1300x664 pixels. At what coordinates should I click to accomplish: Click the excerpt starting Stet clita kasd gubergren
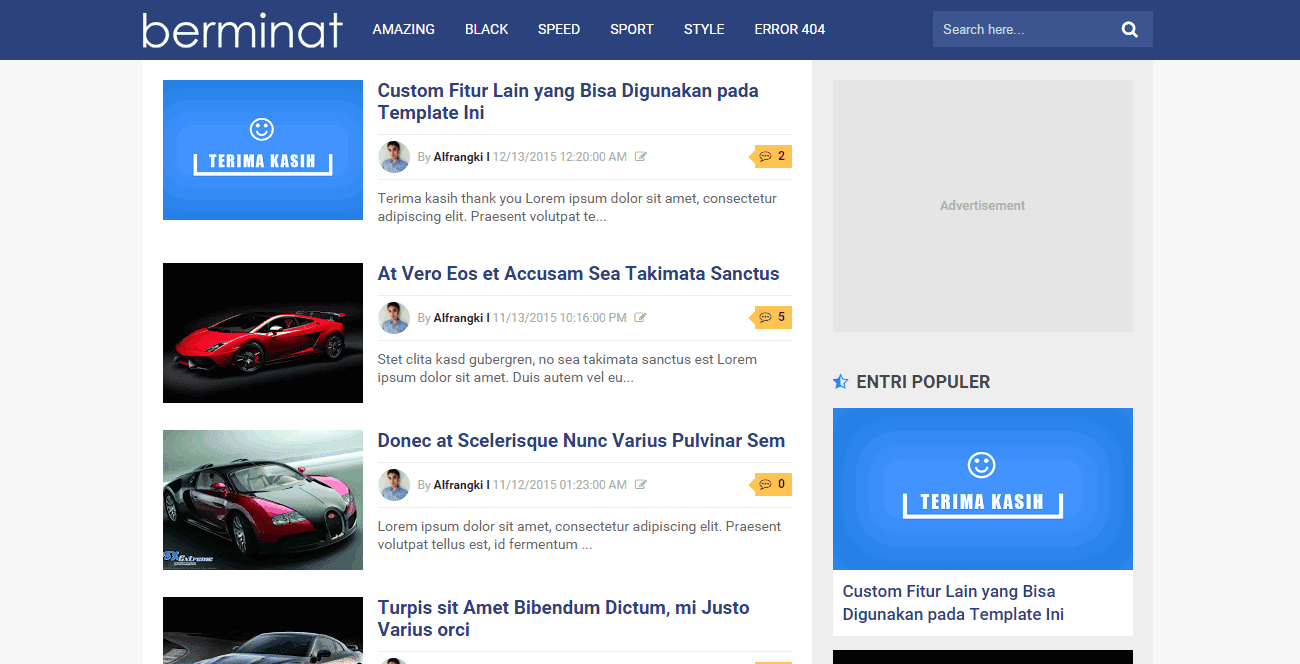pyautogui.click(x=567, y=369)
